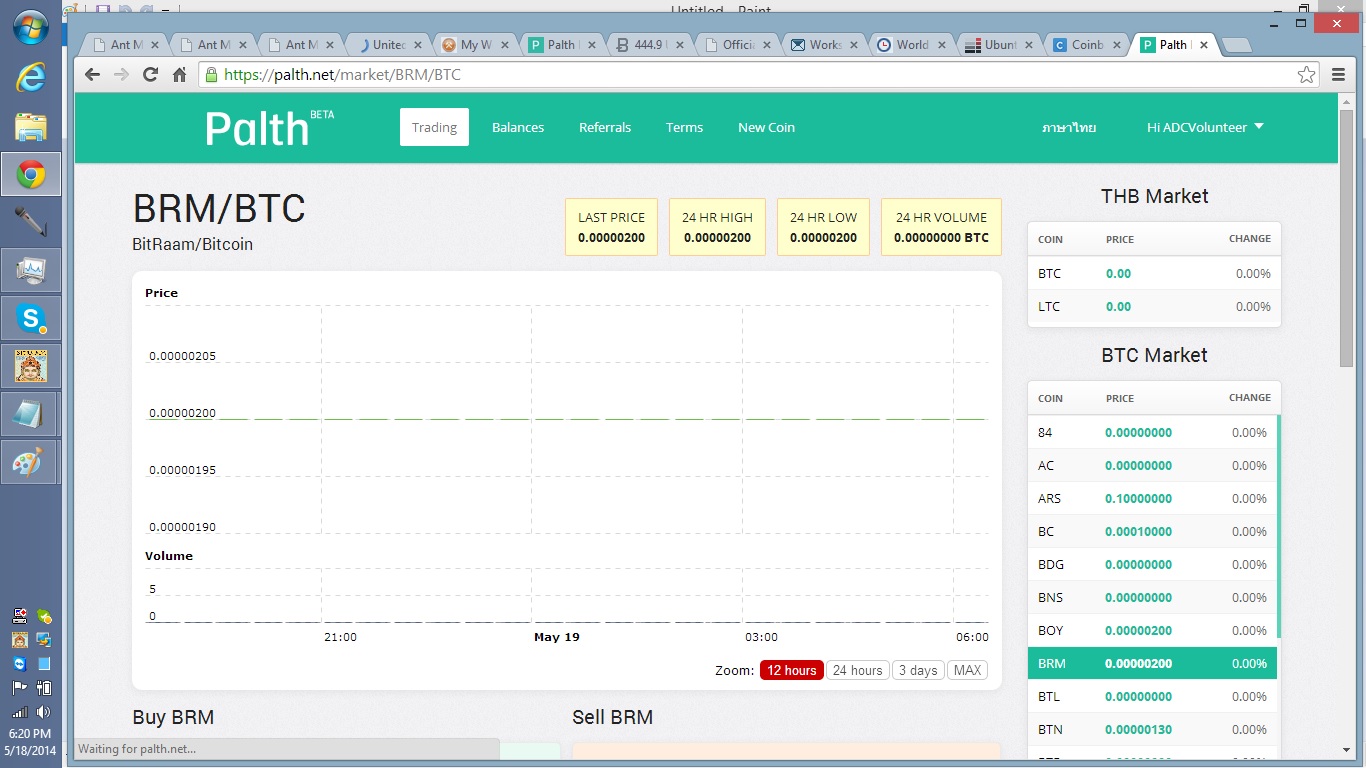Viewport: 1366px width, 768px height.
Task: Open the volume speaker tray icon
Action: [x=43, y=712]
